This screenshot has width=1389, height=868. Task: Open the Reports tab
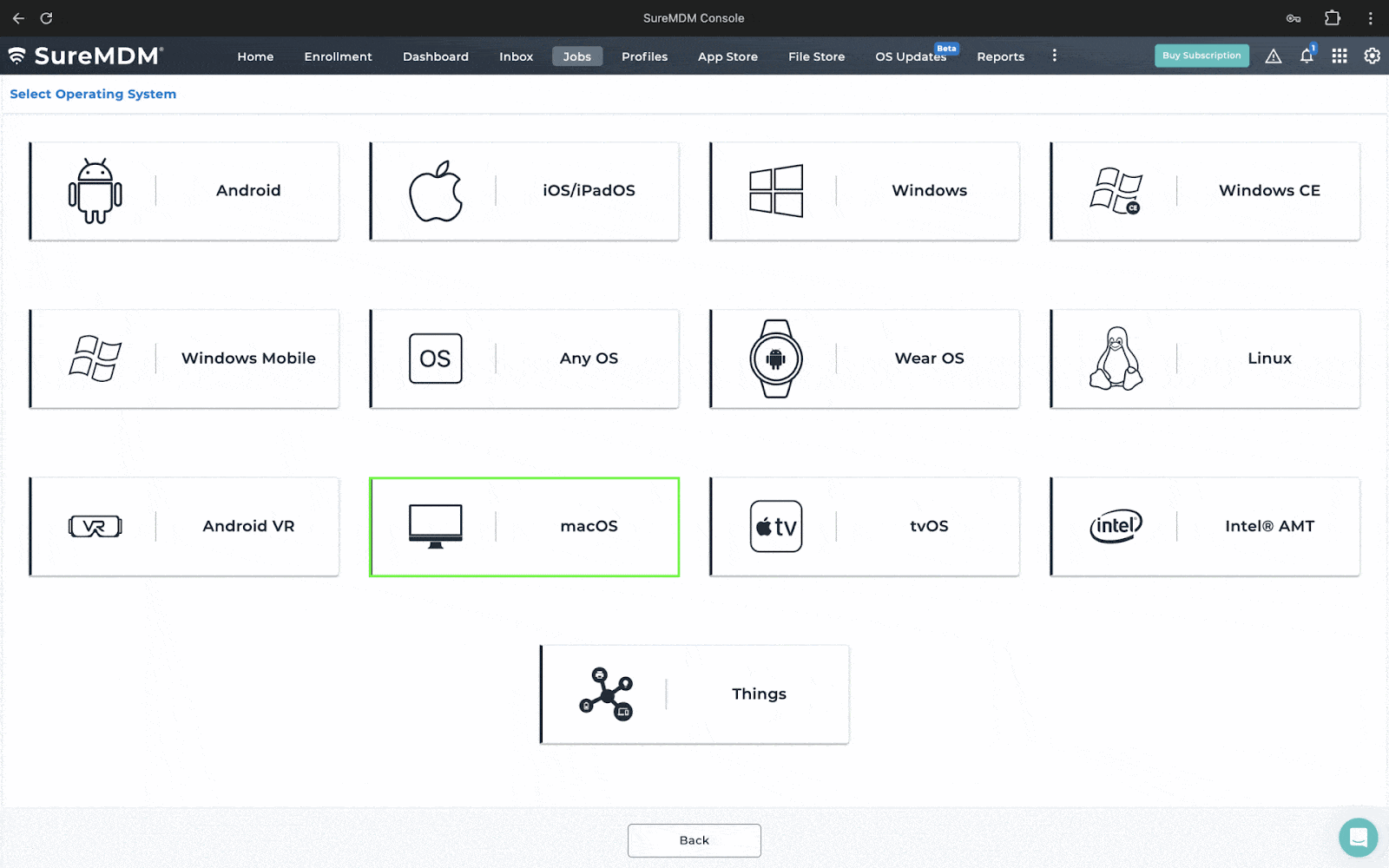tap(1000, 56)
